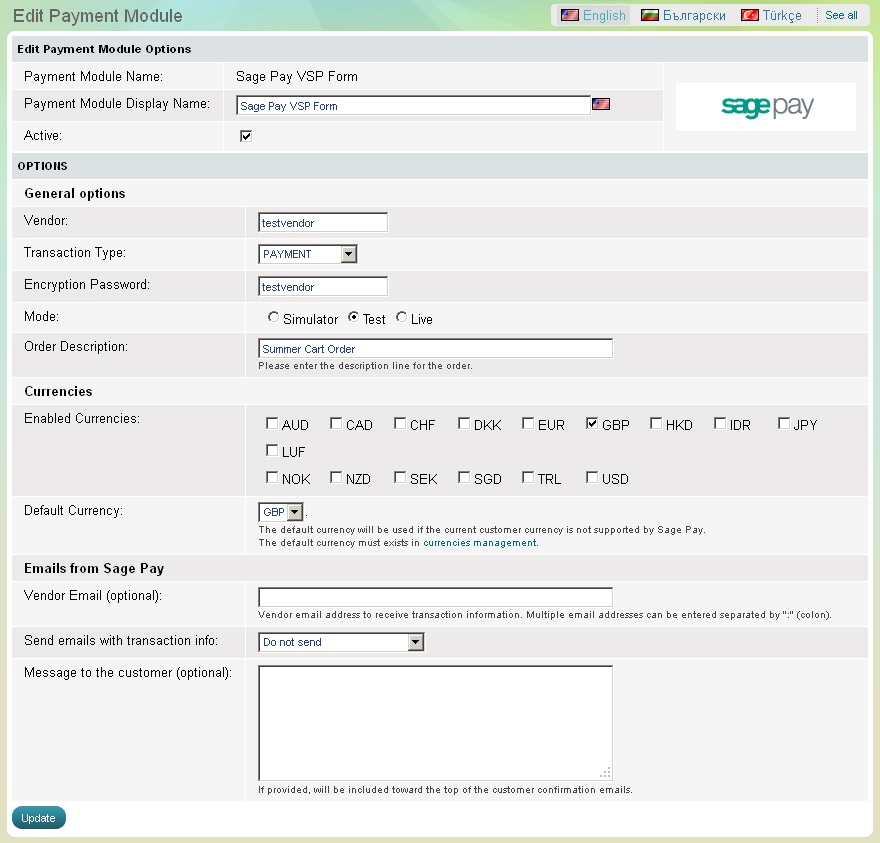
Task: Click the Sage Pay logo image
Action: tap(766, 107)
